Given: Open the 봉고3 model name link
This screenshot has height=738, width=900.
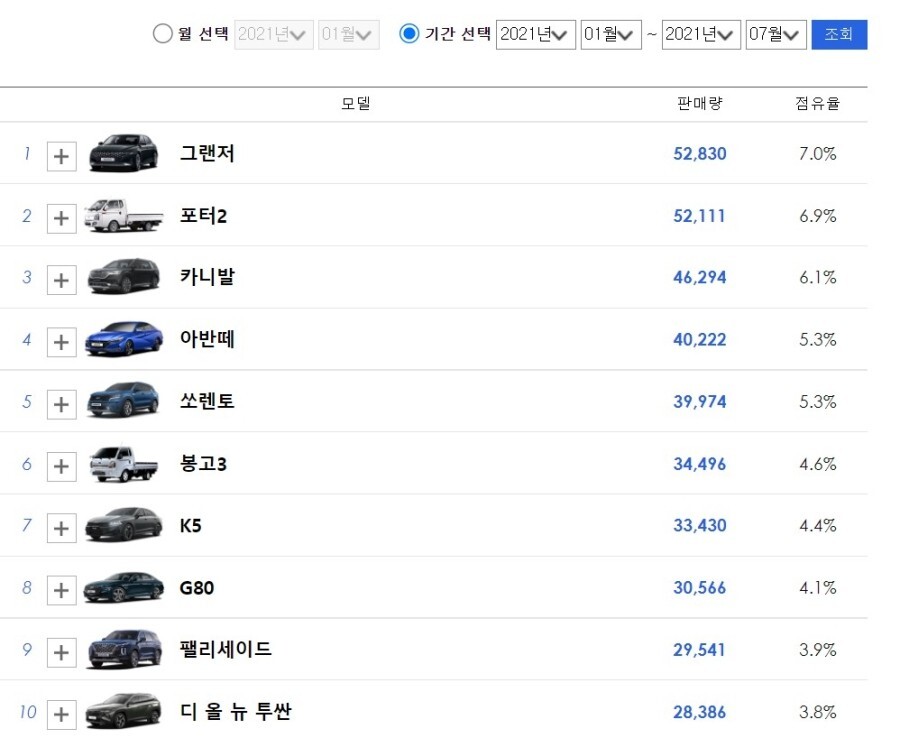Looking at the screenshot, I should pos(203,463).
